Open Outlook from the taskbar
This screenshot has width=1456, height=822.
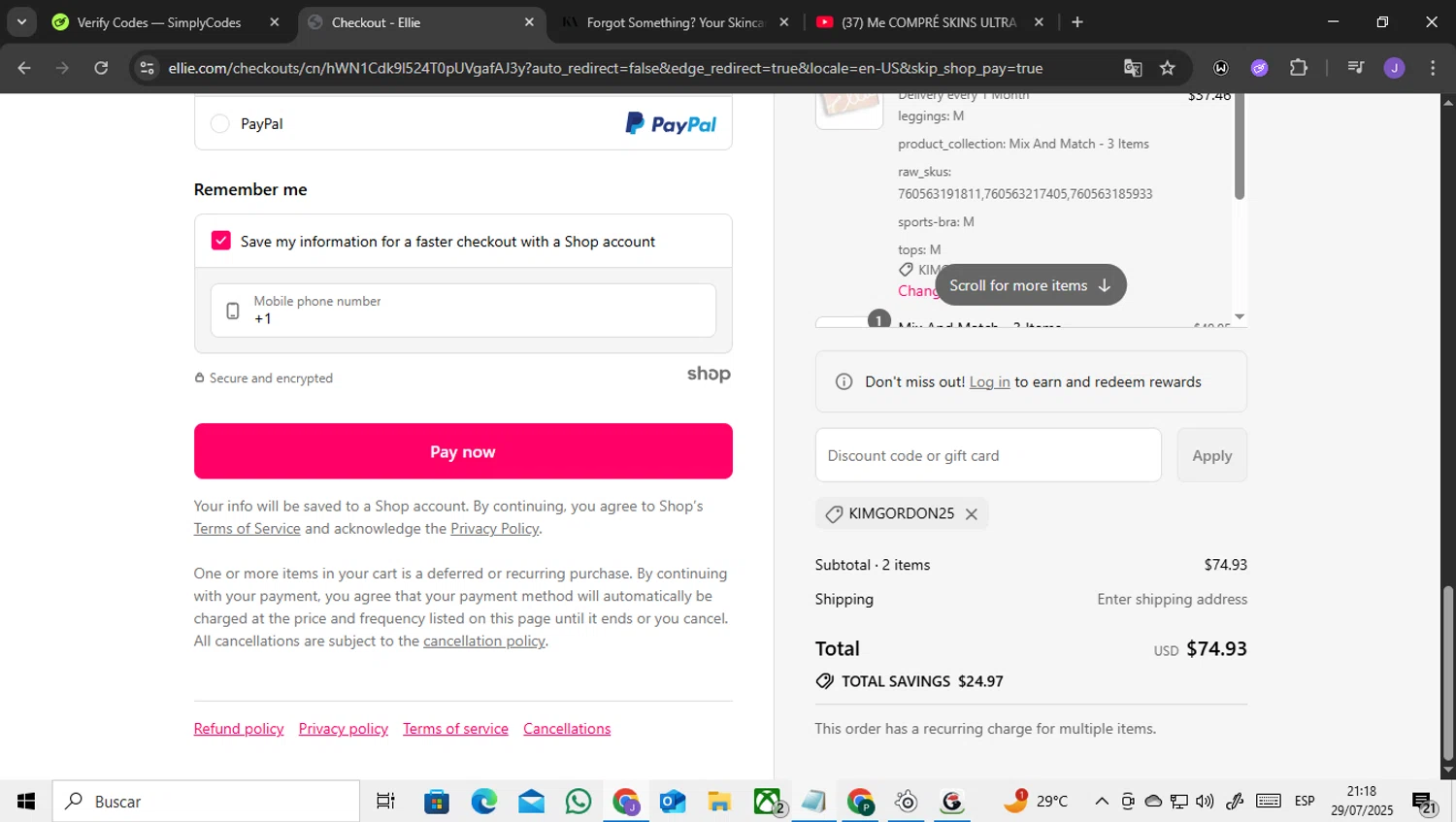(x=673, y=802)
